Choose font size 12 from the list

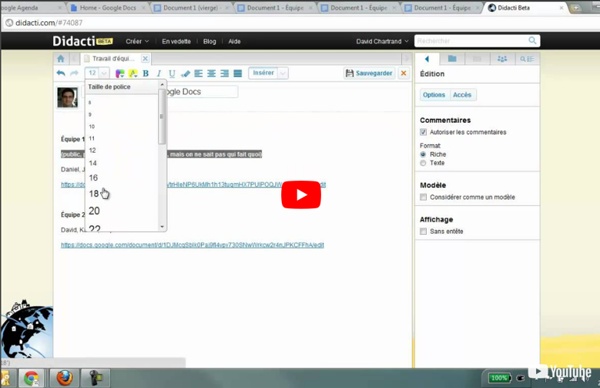click(x=92, y=150)
